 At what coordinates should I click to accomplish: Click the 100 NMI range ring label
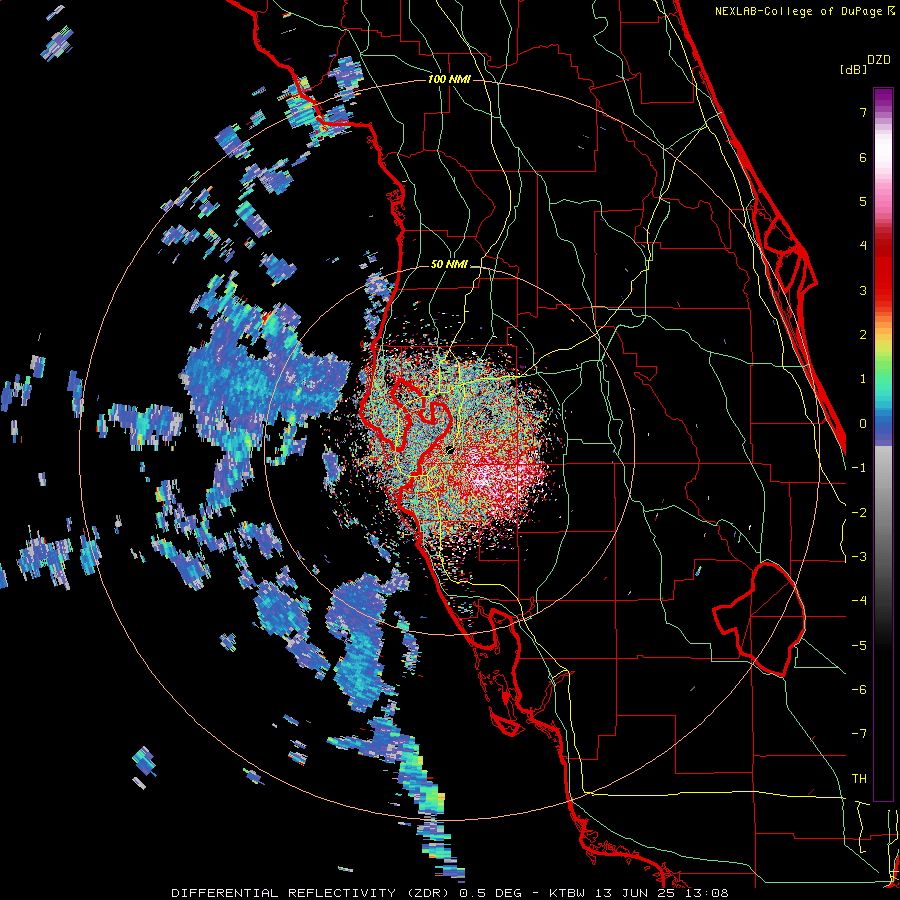pyautogui.click(x=449, y=79)
